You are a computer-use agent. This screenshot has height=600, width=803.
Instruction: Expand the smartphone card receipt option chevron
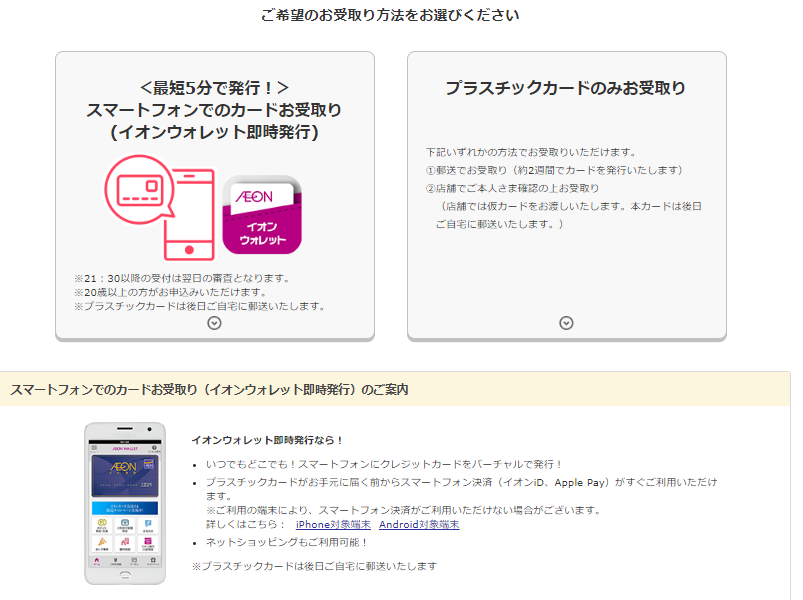coord(214,323)
